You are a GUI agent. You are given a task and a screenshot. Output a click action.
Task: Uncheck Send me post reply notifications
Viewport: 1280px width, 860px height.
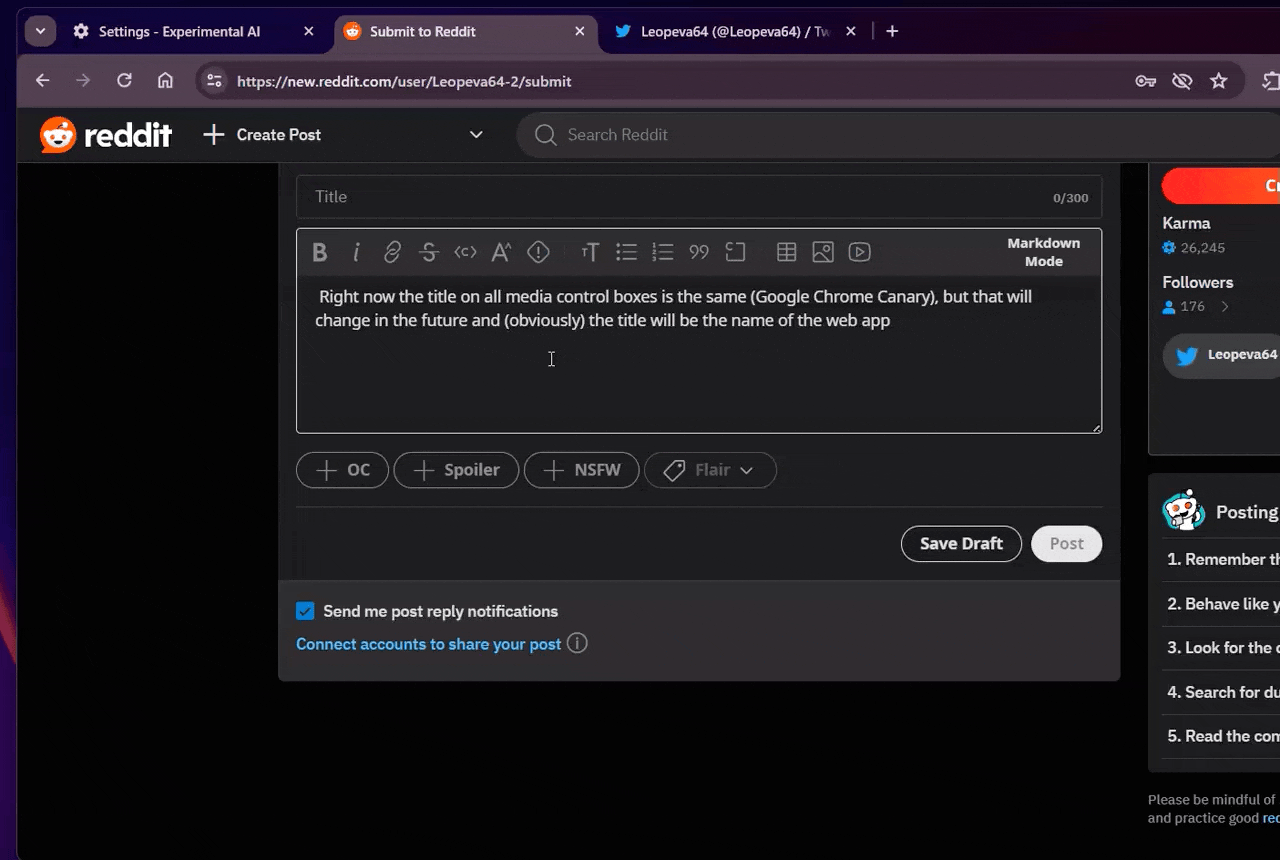click(305, 611)
